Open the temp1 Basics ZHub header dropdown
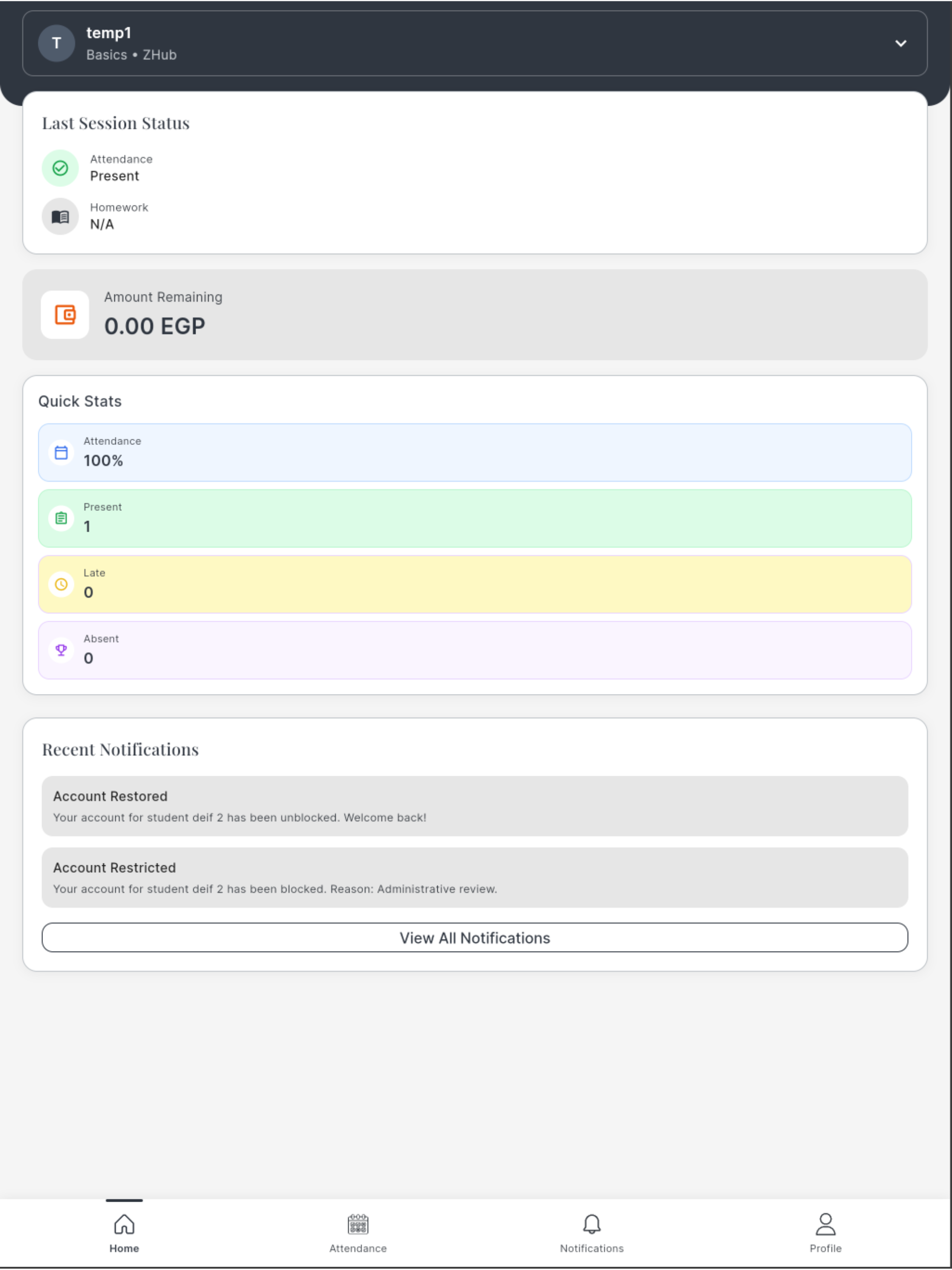 tap(475, 44)
